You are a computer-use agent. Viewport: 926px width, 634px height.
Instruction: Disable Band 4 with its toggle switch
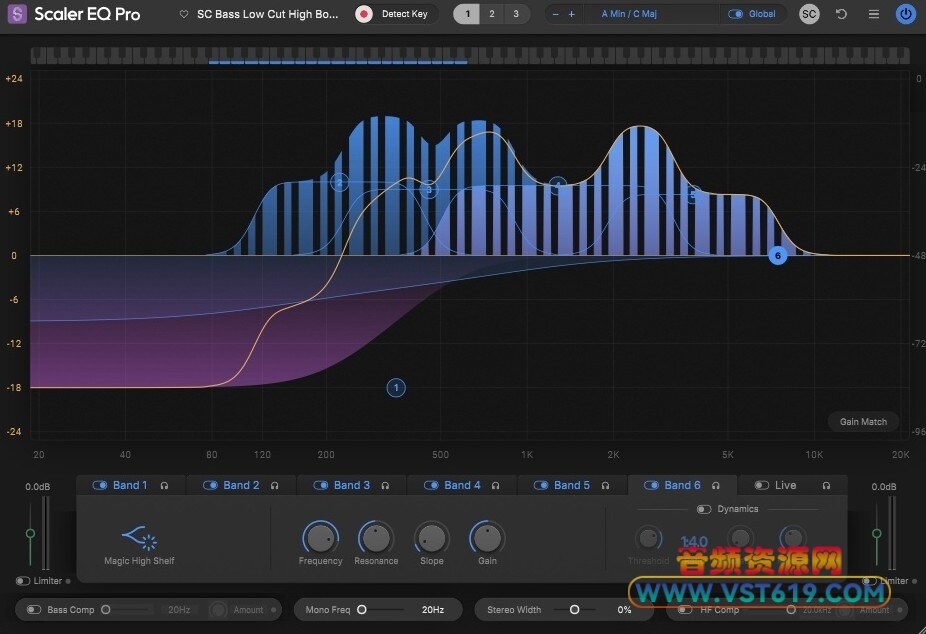(x=431, y=485)
